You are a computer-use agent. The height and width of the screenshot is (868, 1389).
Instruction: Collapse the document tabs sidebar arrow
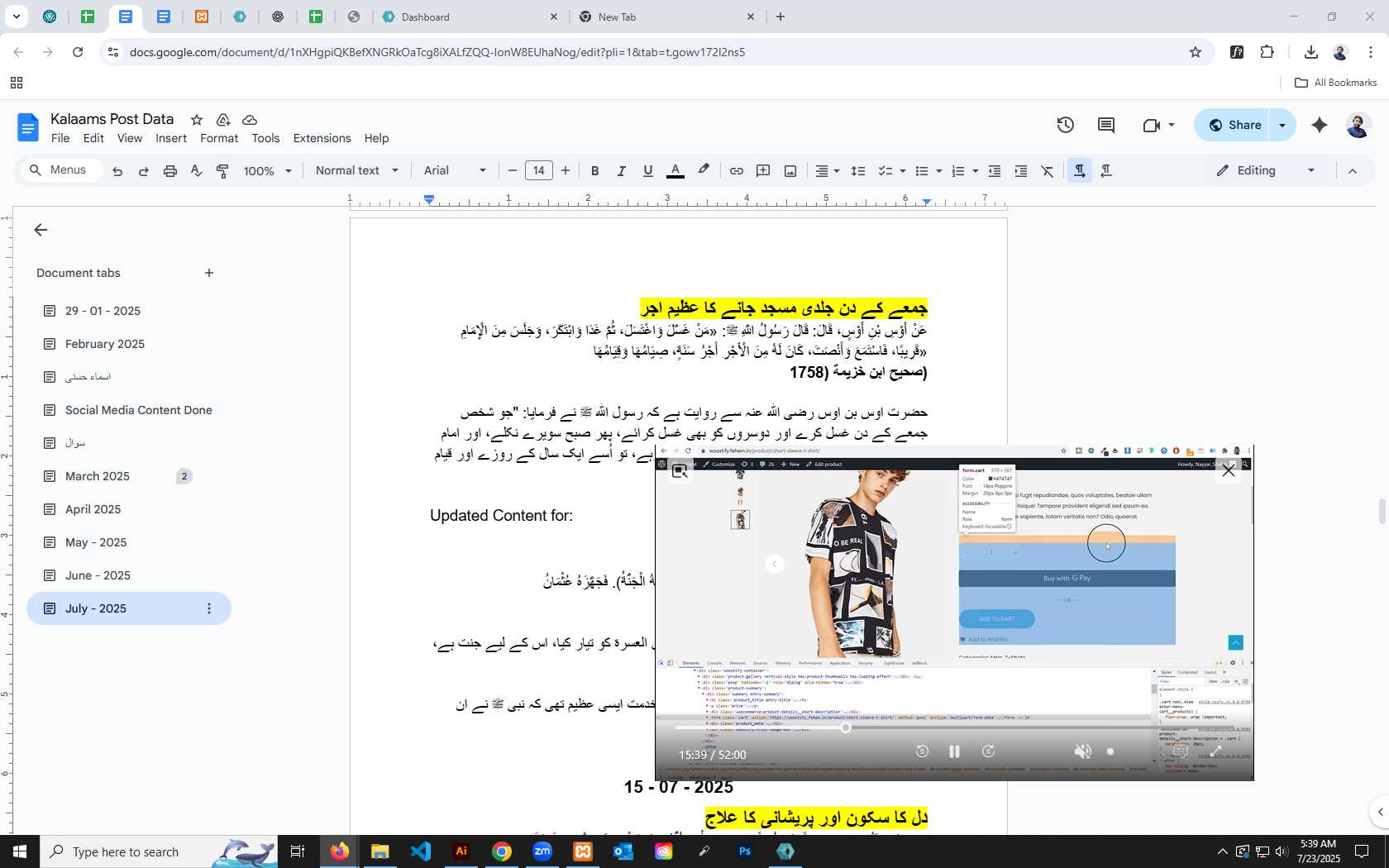coord(41,230)
